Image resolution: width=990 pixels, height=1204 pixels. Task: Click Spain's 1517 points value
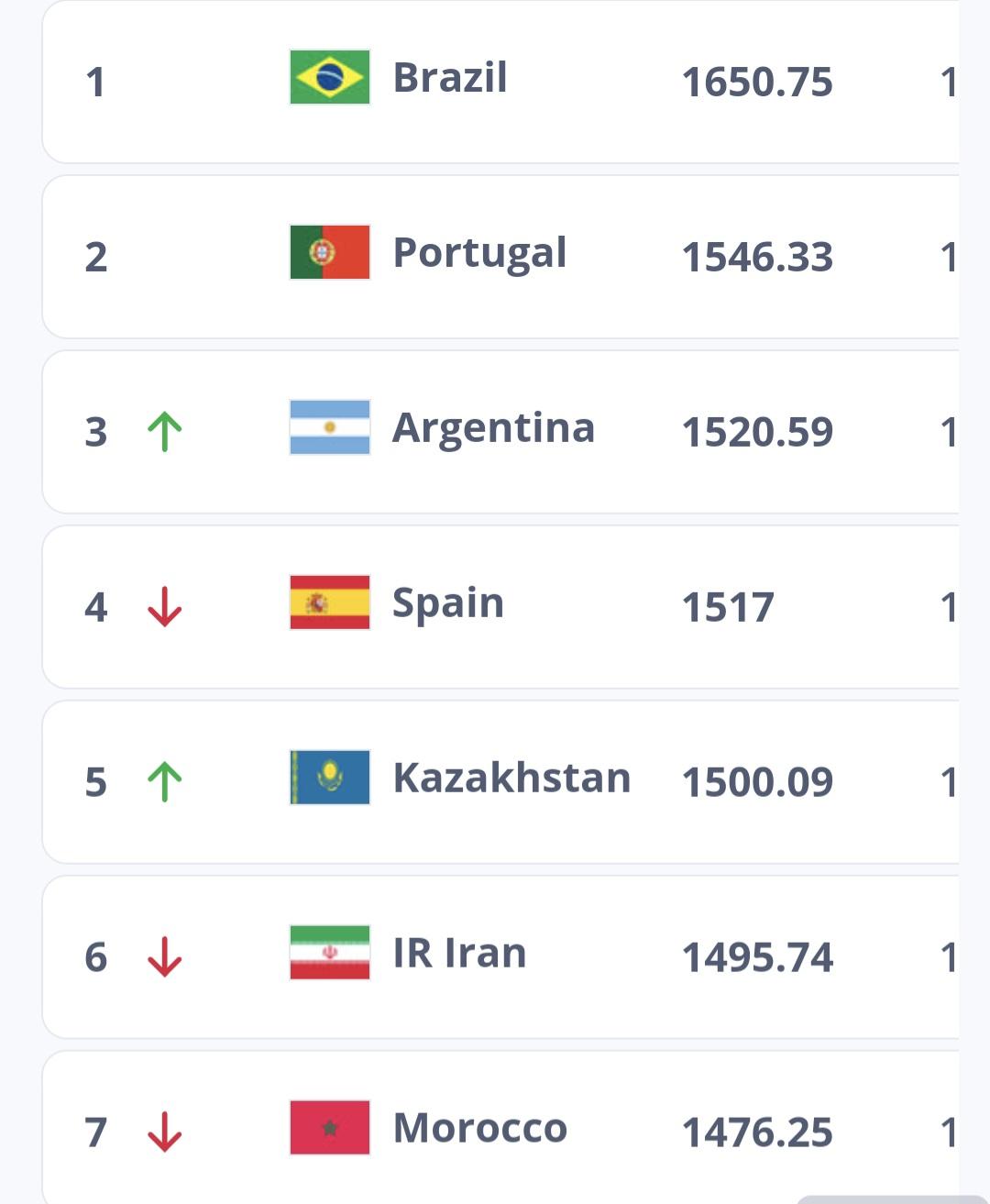point(728,607)
